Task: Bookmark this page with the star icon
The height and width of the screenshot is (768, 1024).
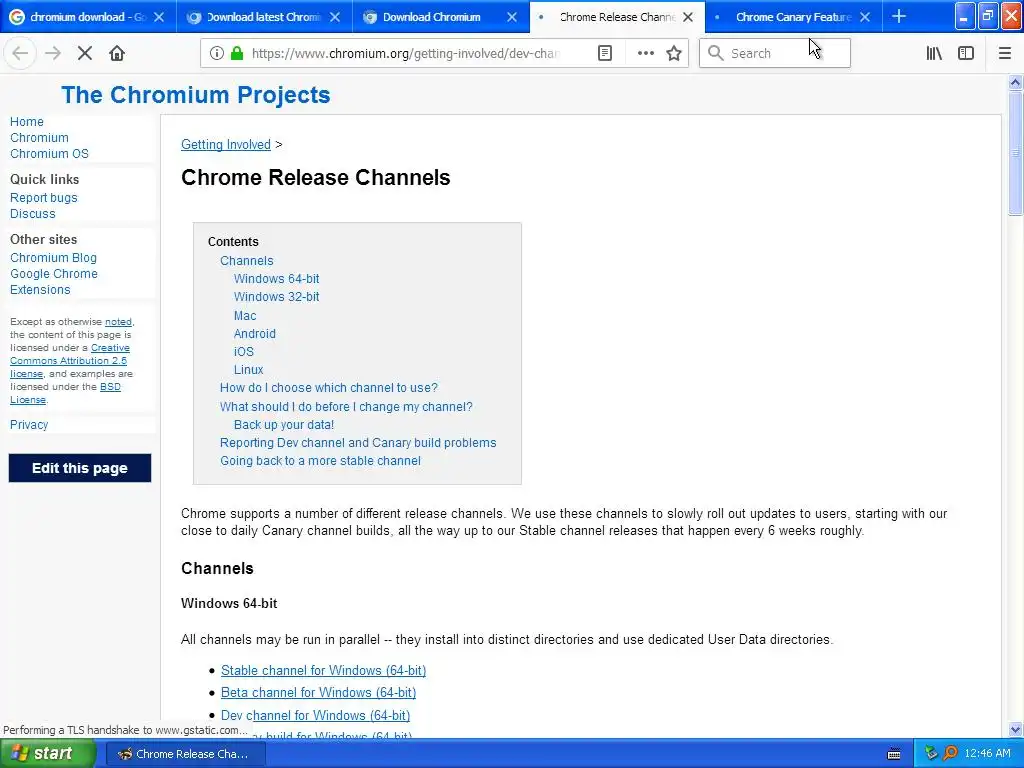Action: click(674, 54)
